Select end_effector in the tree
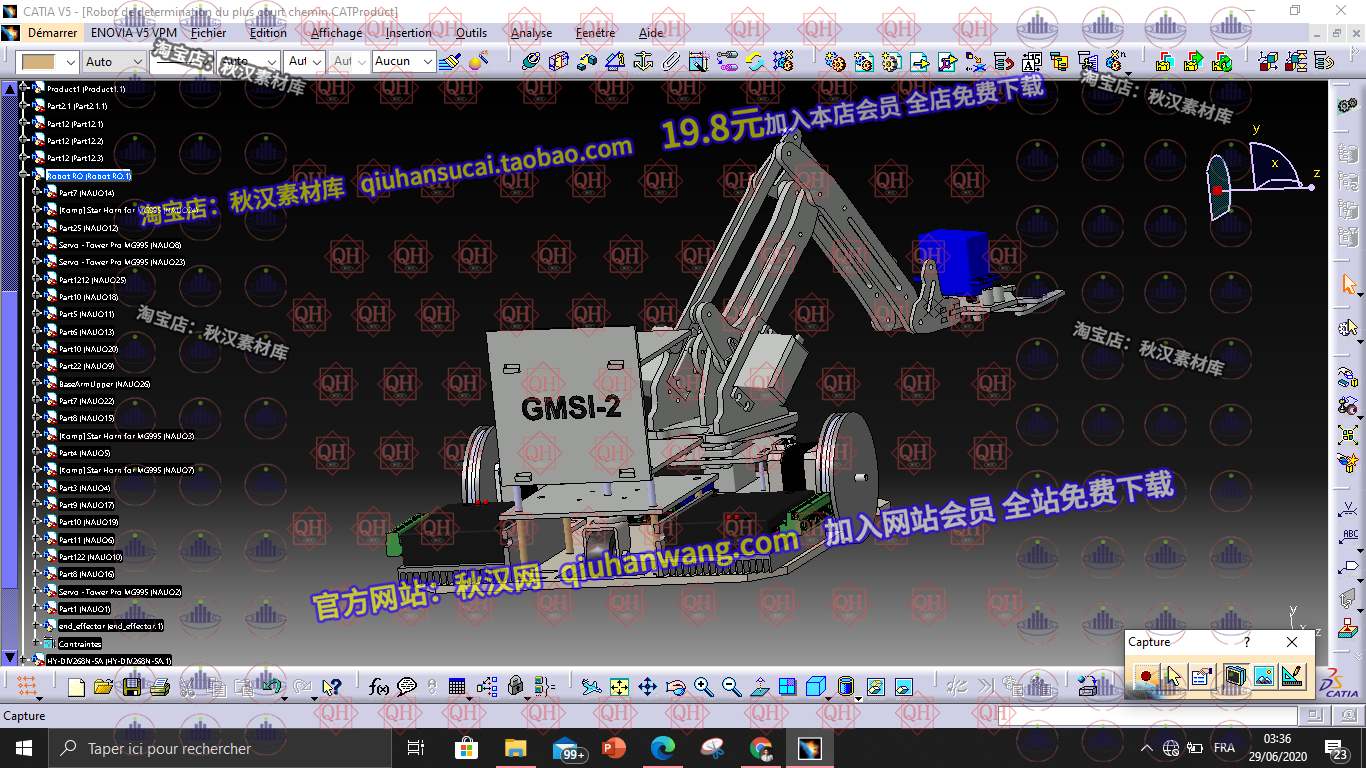This screenshot has height=768, width=1366. point(110,626)
